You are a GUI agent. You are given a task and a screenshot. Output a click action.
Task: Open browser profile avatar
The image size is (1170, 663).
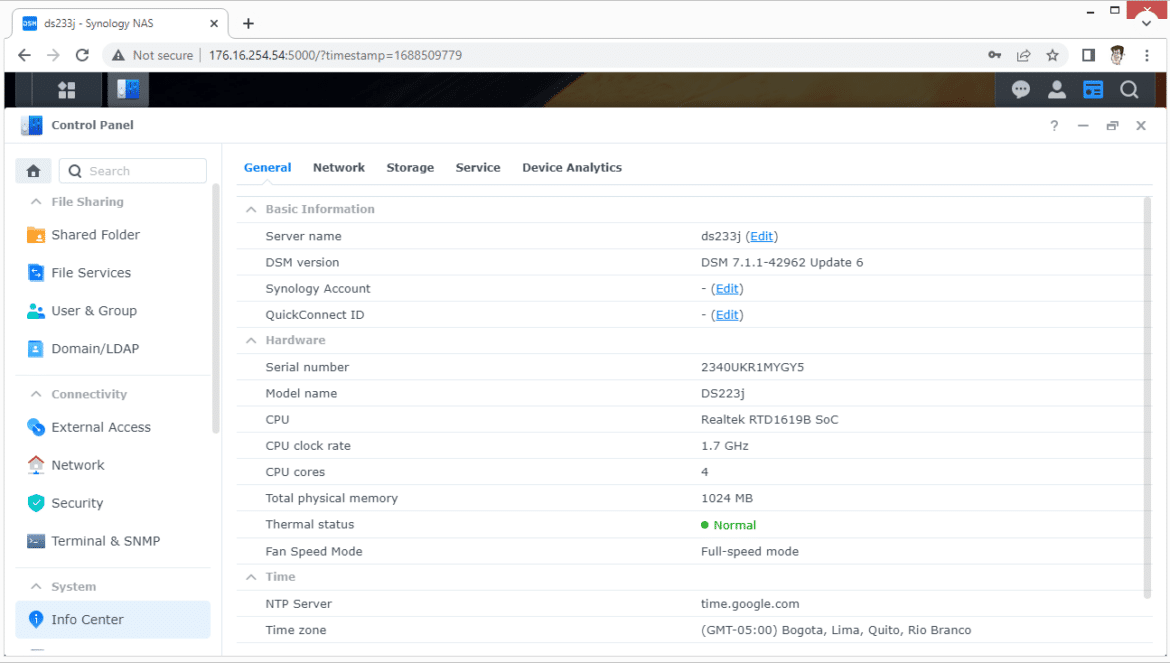click(x=1117, y=55)
